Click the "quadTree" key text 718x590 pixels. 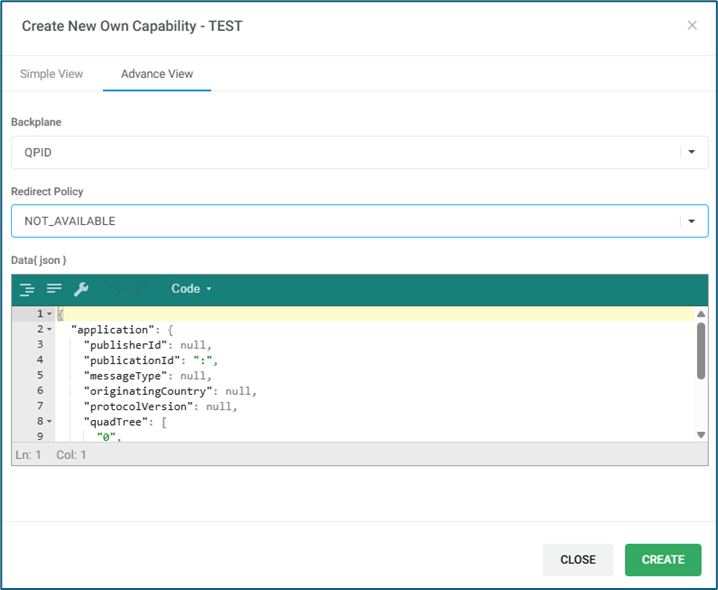coord(116,422)
